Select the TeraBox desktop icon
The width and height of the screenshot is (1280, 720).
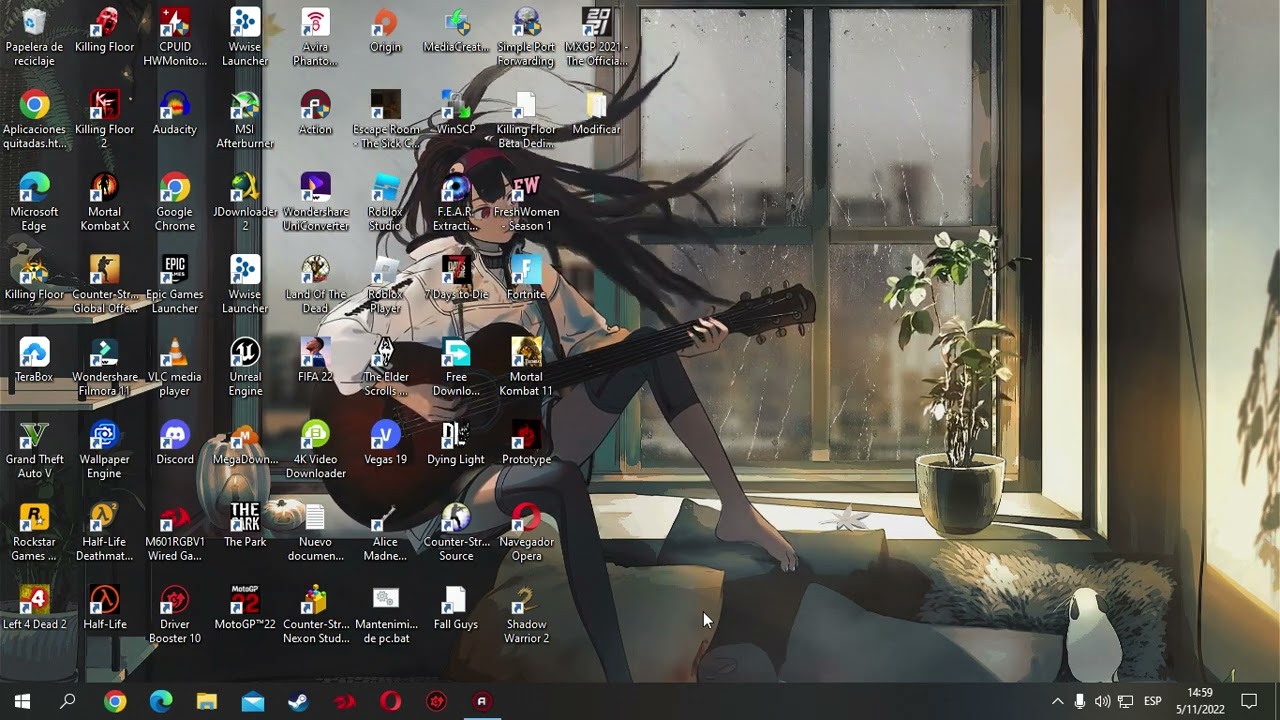(x=34, y=360)
